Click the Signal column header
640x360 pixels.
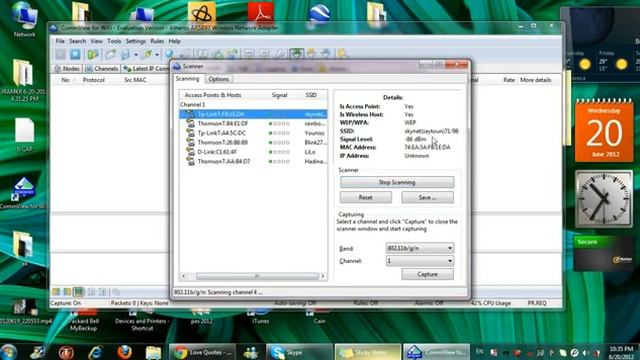tap(280, 95)
